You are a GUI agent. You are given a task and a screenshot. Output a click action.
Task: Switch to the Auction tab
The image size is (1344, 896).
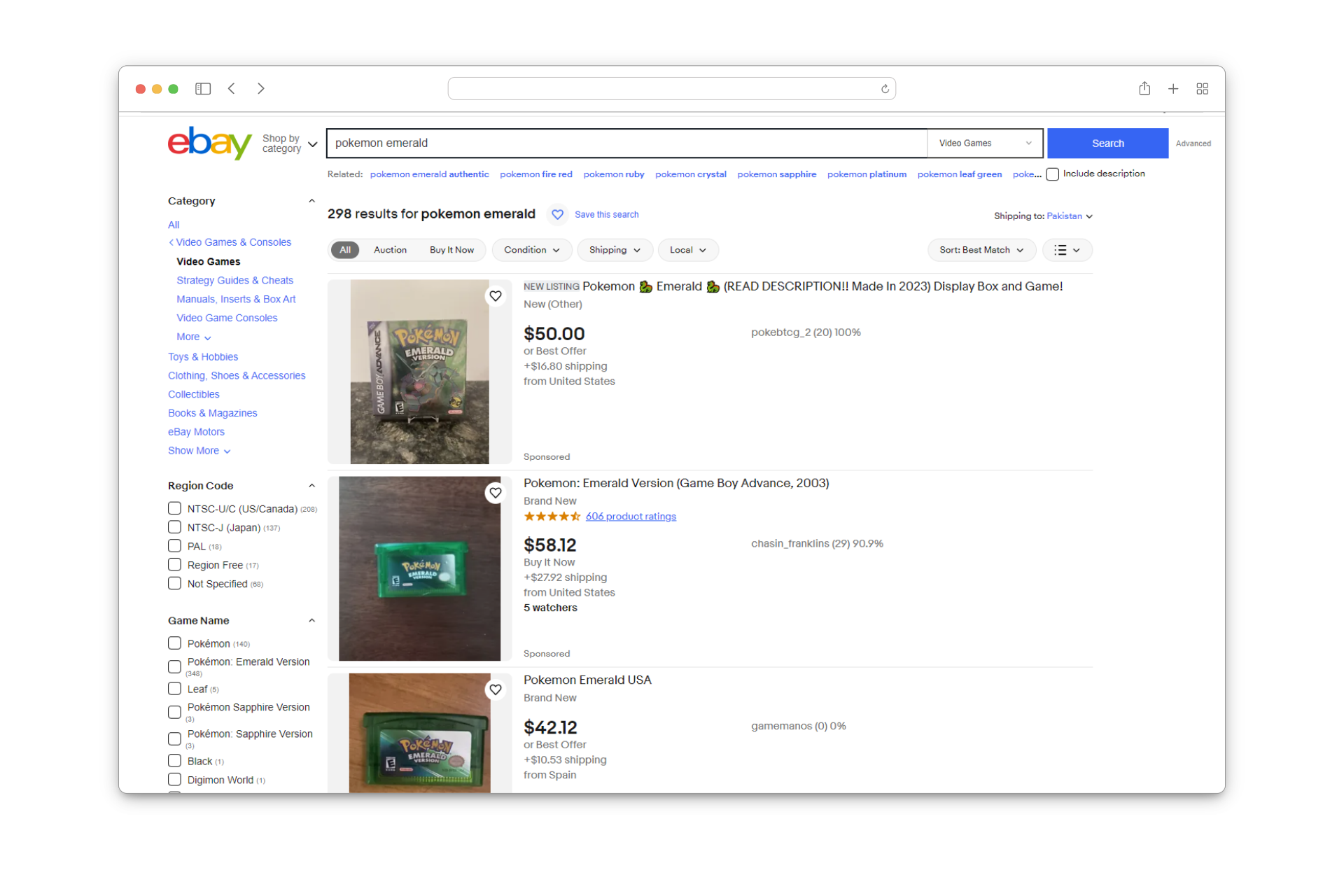(x=390, y=250)
